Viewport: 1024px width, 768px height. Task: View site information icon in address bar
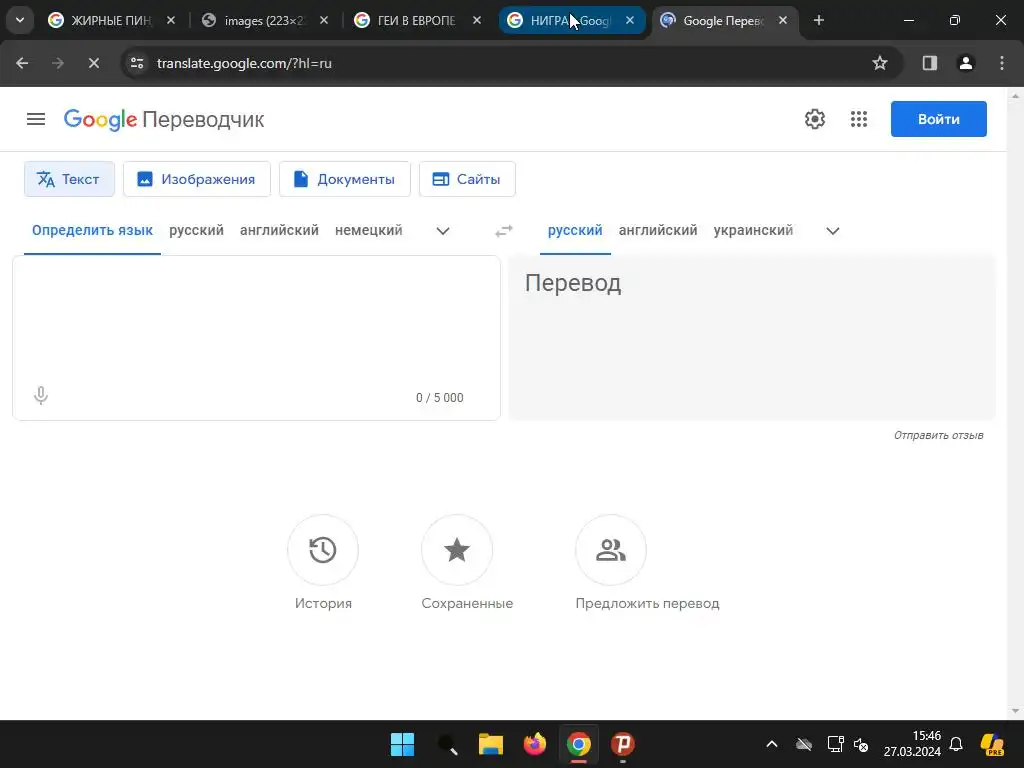point(137,63)
